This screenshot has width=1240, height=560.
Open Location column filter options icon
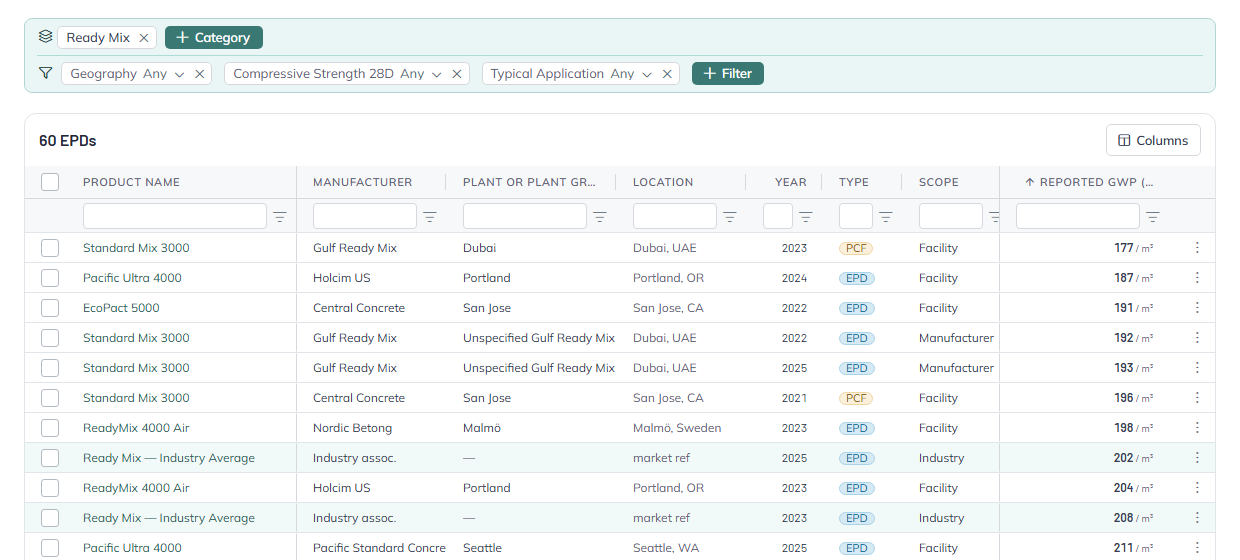pyautogui.click(x=730, y=217)
